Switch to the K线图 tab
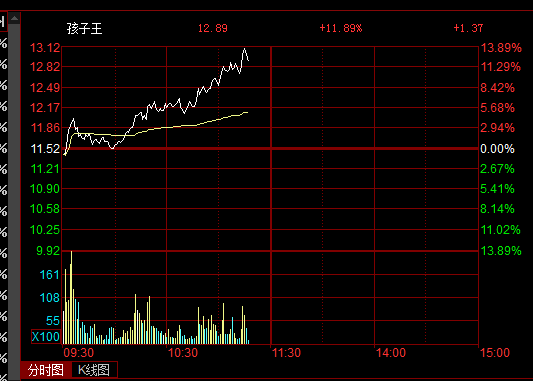Image resolution: width=533 pixels, height=381 pixels. (x=94, y=370)
